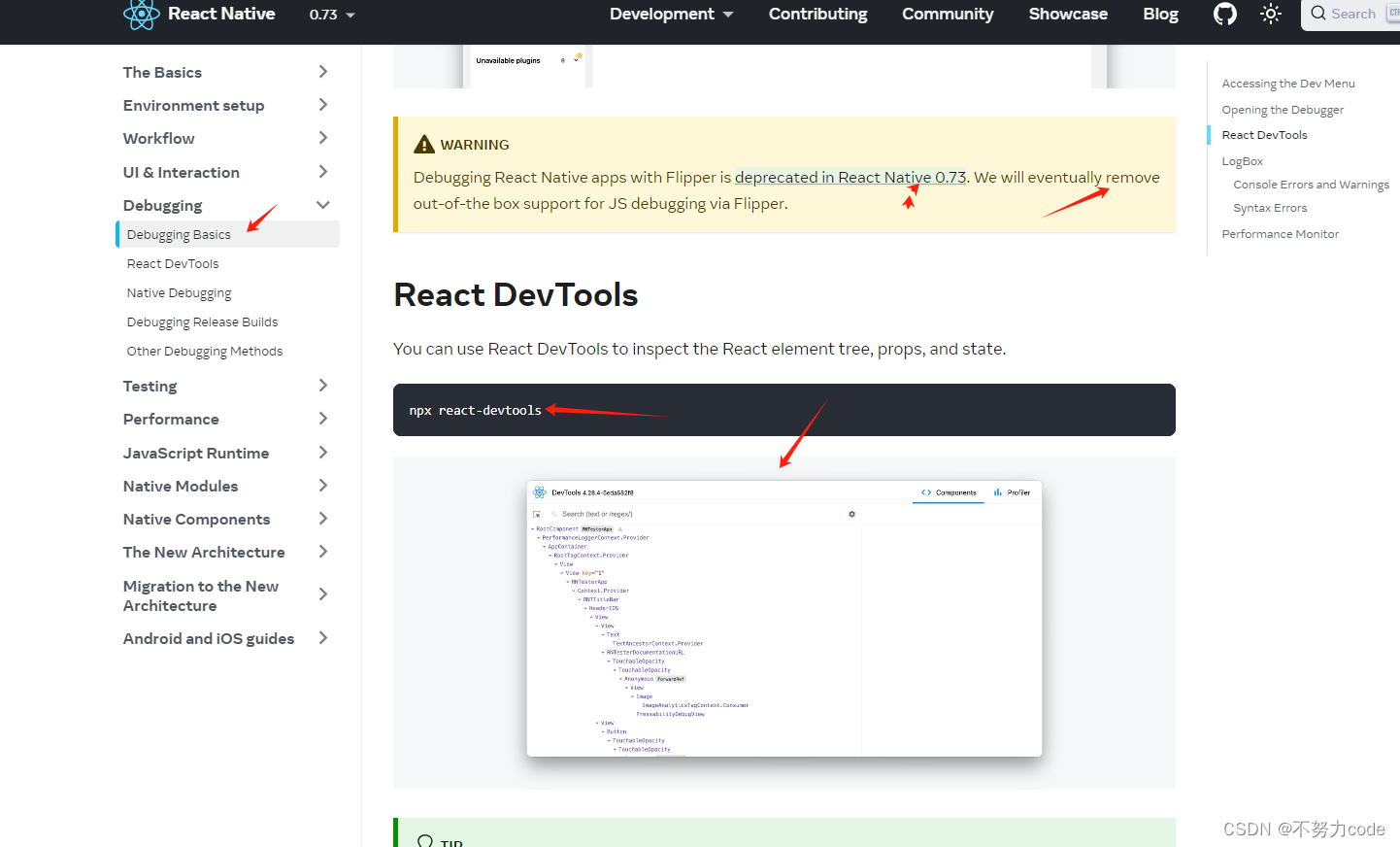1400x847 pixels.
Task: Open the Native Debugging sidebar page
Action: point(179,292)
